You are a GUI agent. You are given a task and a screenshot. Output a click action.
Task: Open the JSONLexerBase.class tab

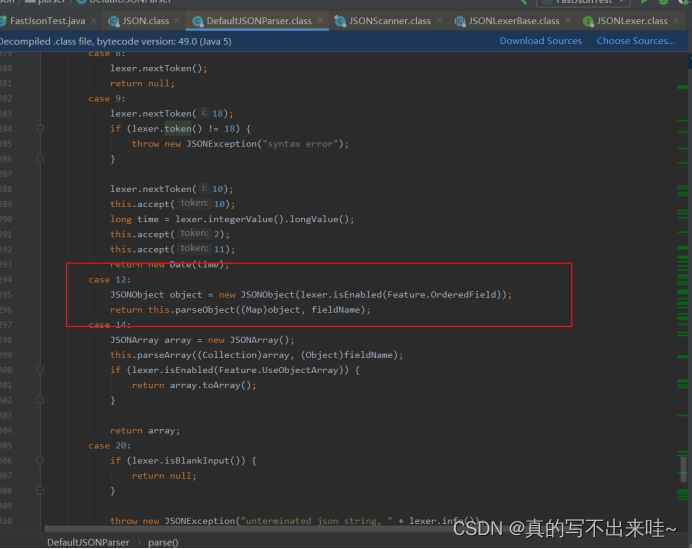point(514,21)
